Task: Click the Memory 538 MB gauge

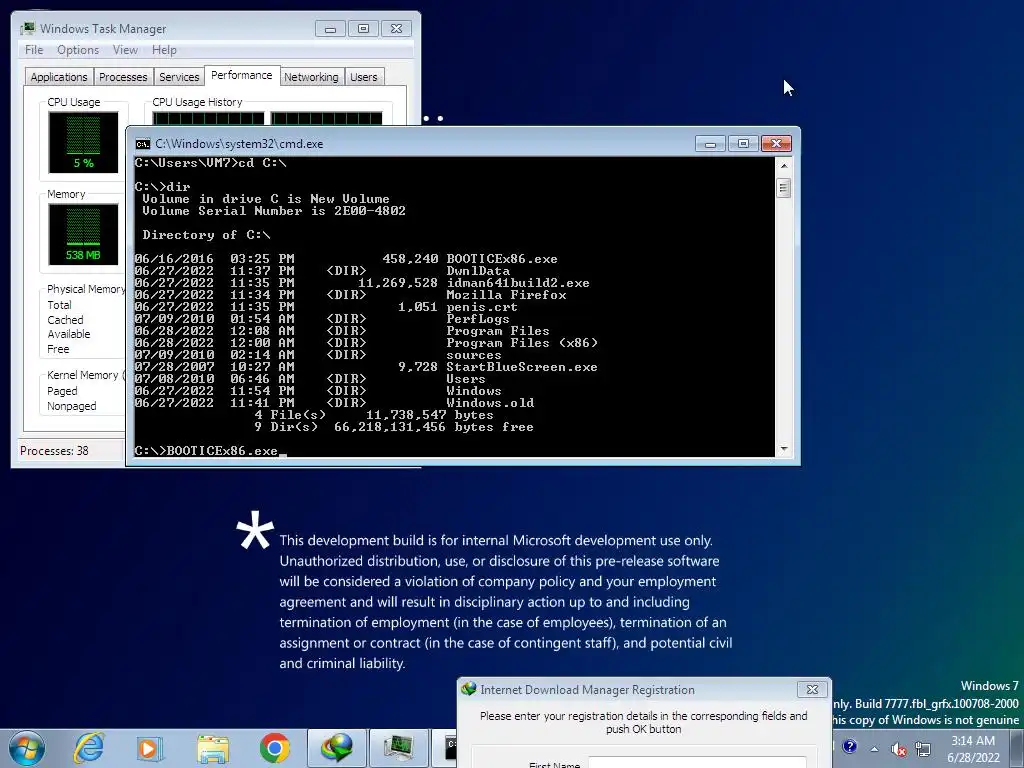Action: 83,234
